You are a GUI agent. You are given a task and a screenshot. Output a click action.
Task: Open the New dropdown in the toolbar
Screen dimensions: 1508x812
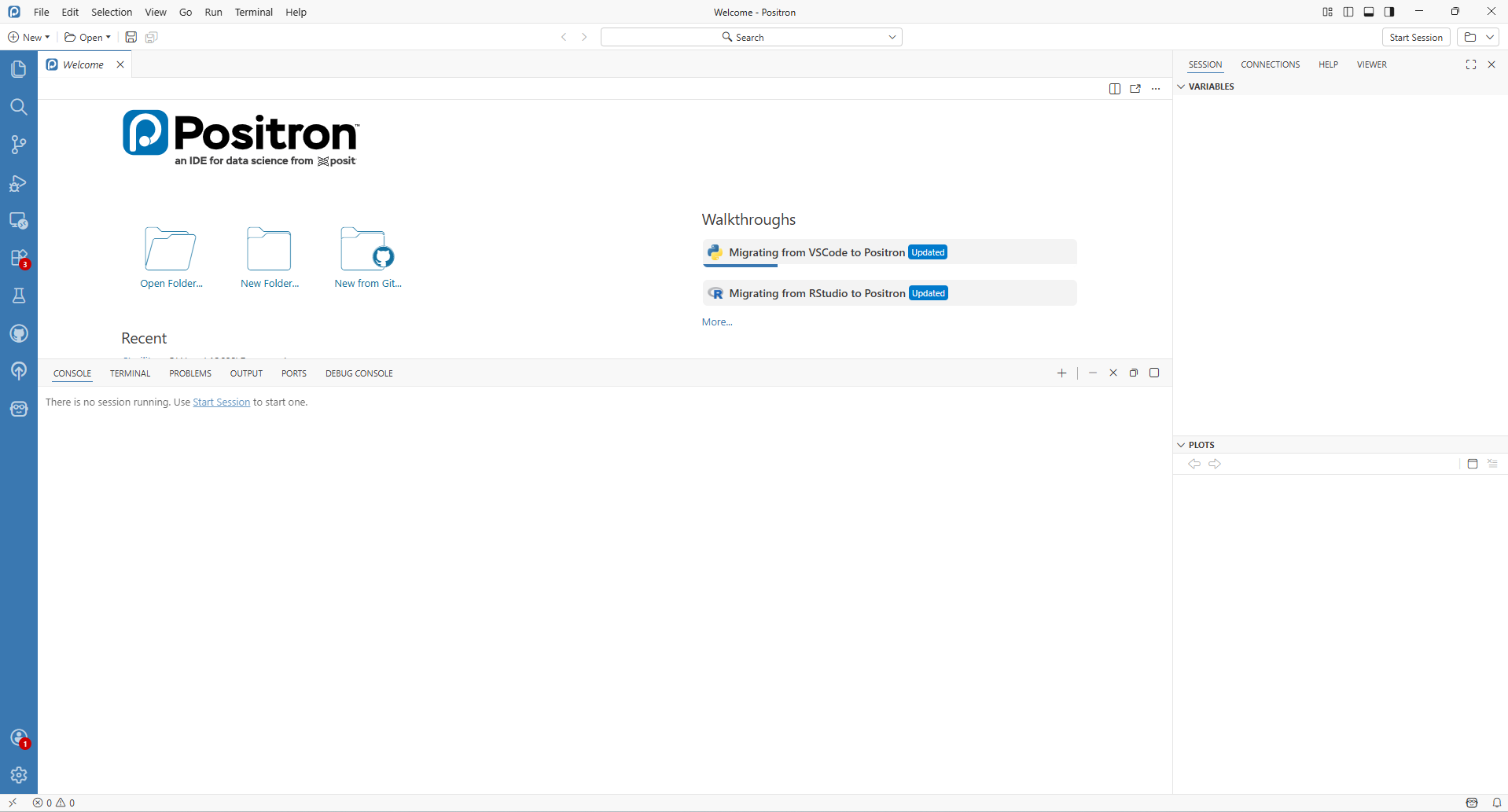point(29,37)
